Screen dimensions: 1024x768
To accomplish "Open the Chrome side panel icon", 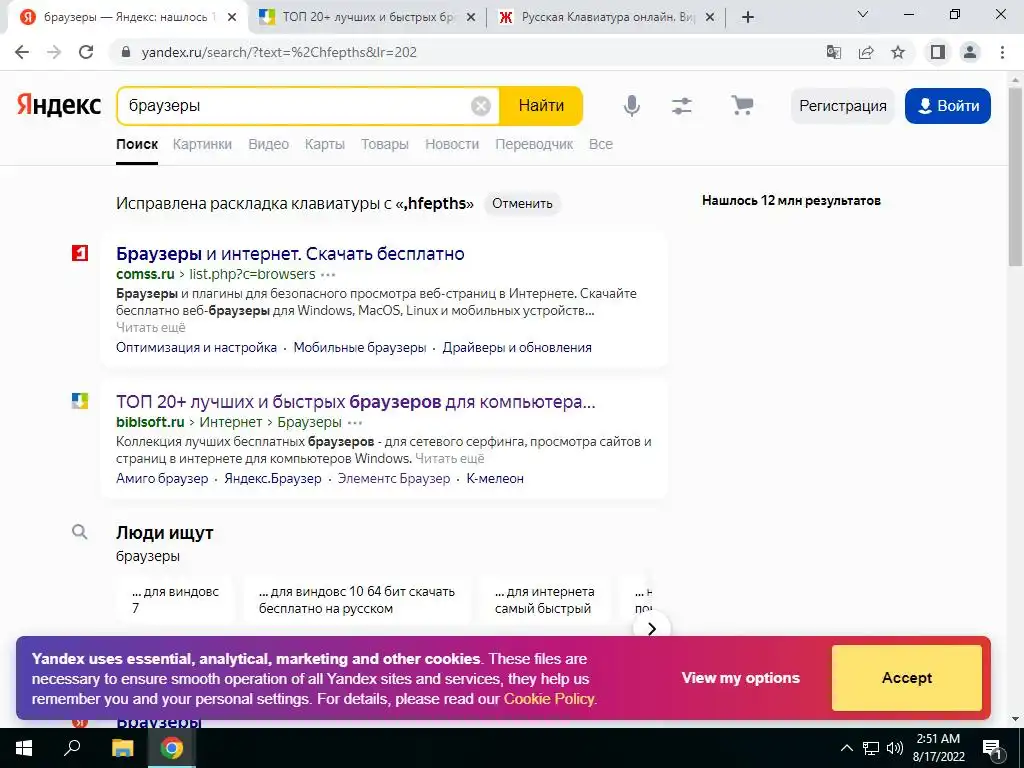I will pos(938,52).
